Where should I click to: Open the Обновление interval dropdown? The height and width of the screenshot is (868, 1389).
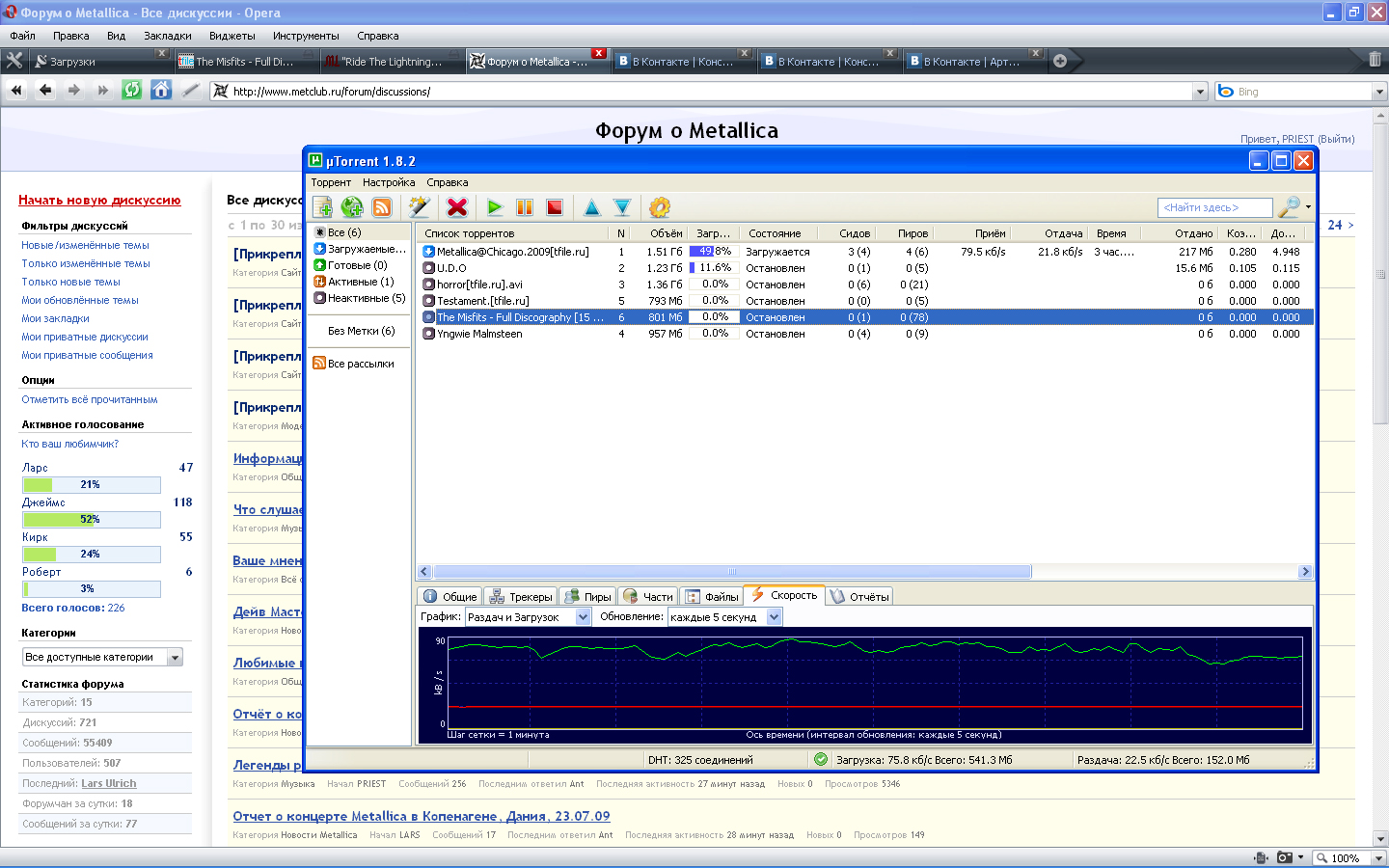(774, 617)
